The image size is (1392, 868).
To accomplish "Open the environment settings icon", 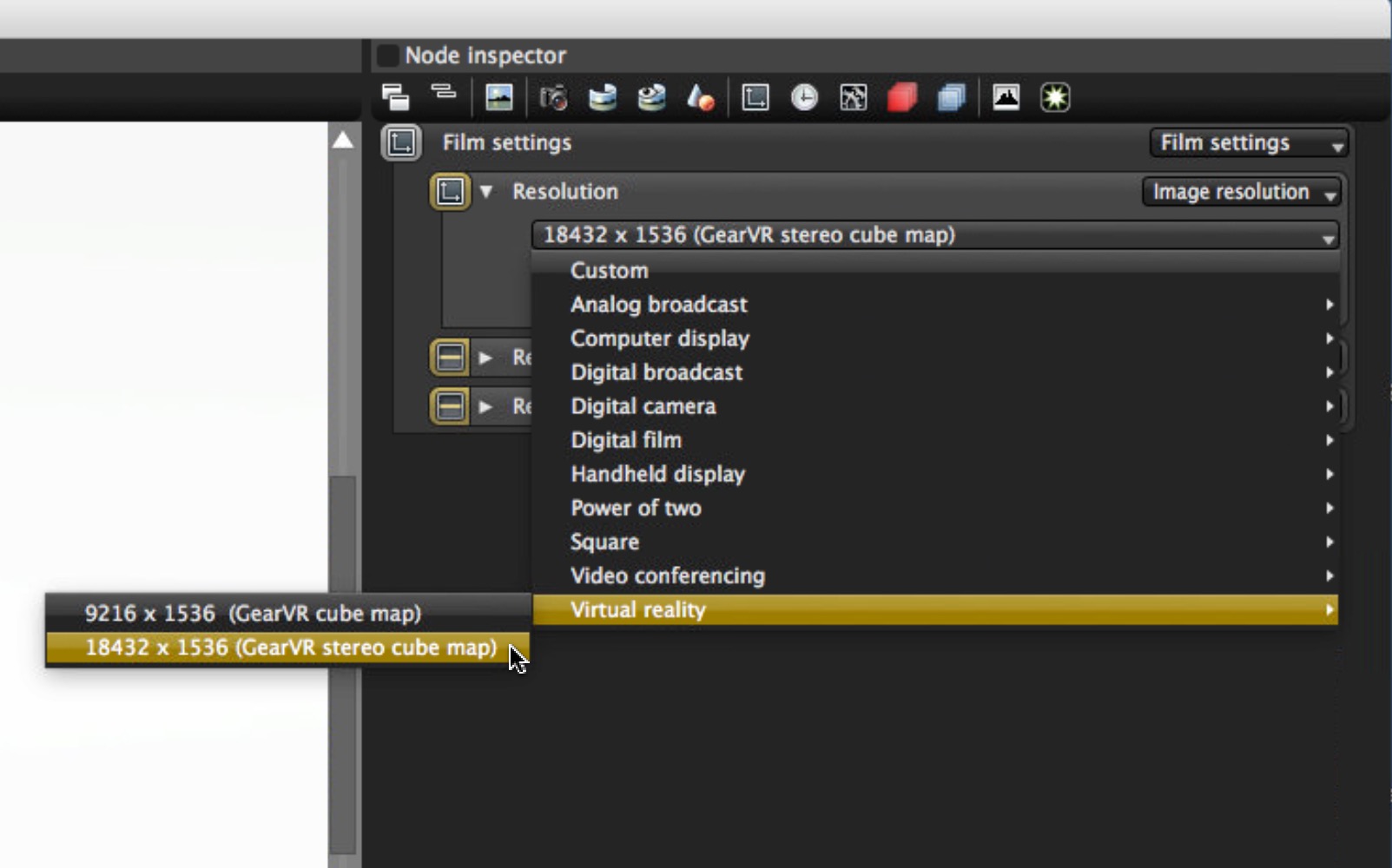I will (603, 97).
